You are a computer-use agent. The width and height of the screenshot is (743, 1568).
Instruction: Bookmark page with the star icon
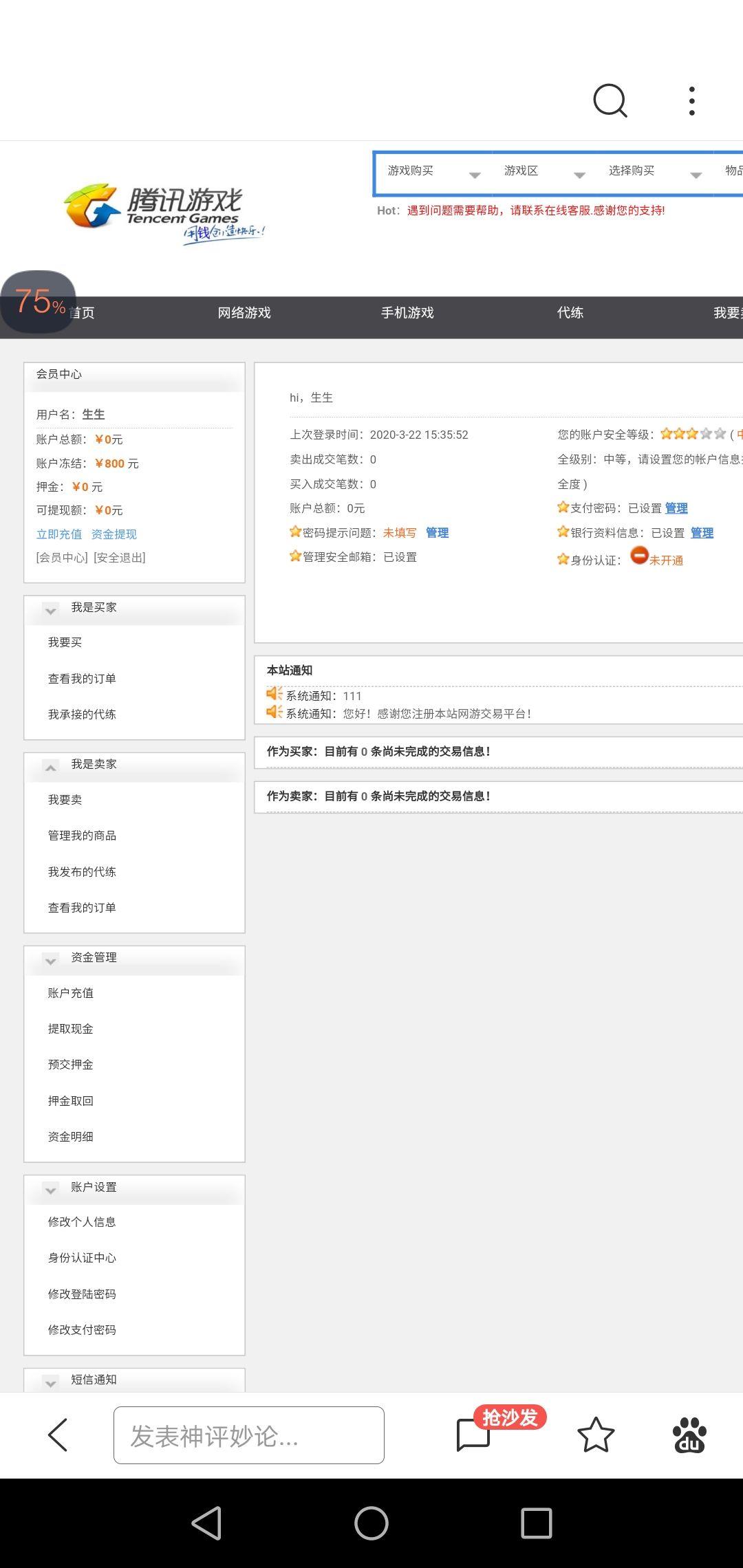595,1435
